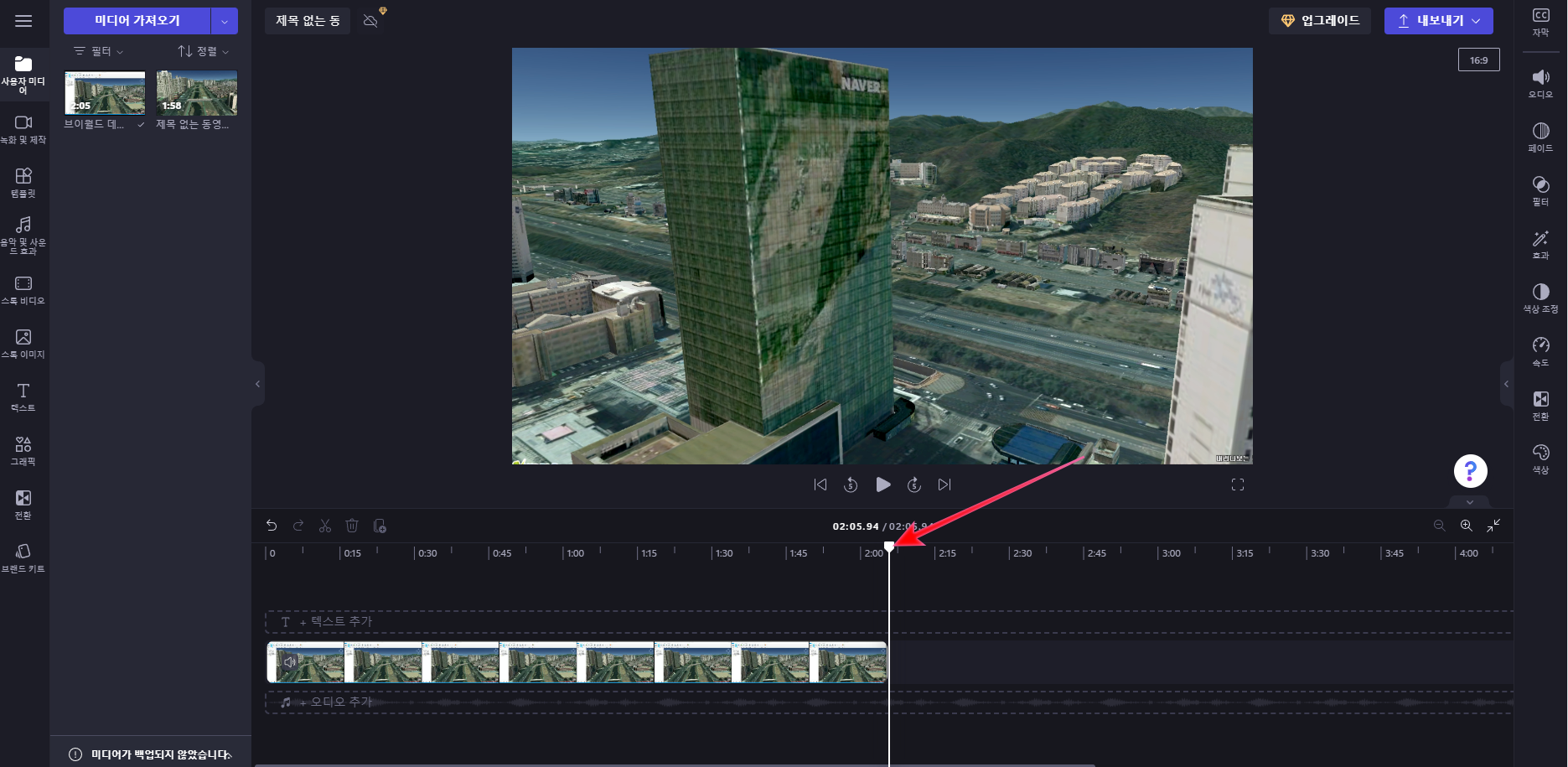
Task: Click the cloud backup disabled icon
Action: click(x=370, y=21)
